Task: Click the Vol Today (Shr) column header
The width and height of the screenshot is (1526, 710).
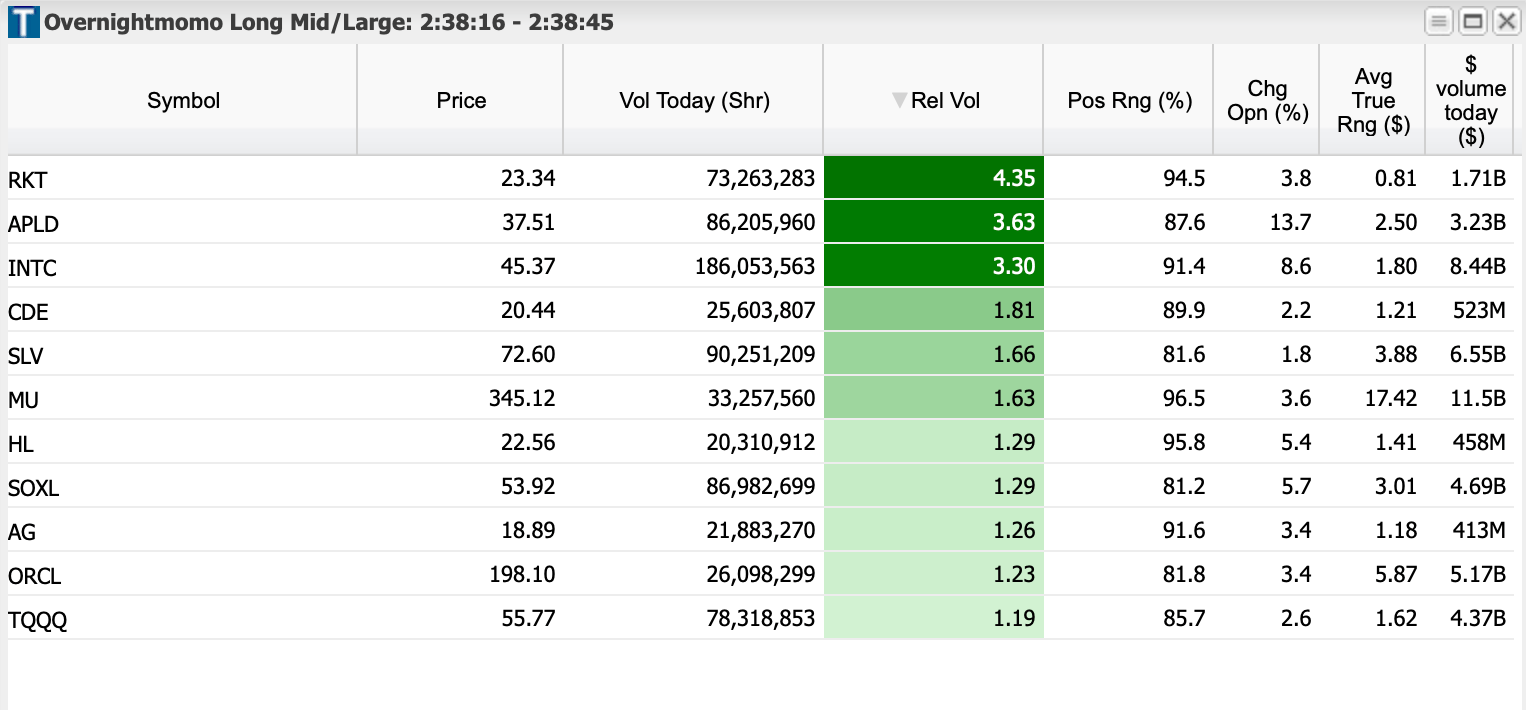Action: (694, 101)
